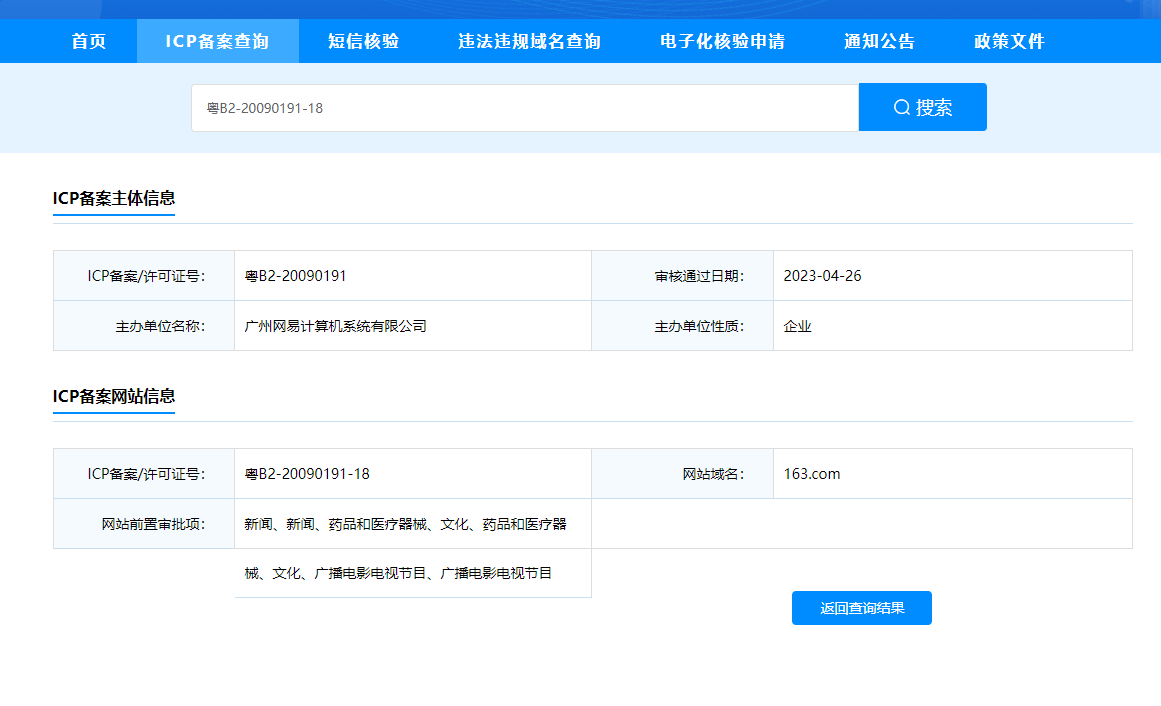Click the 通知公告 navigation item
1161x706 pixels.
(x=879, y=41)
